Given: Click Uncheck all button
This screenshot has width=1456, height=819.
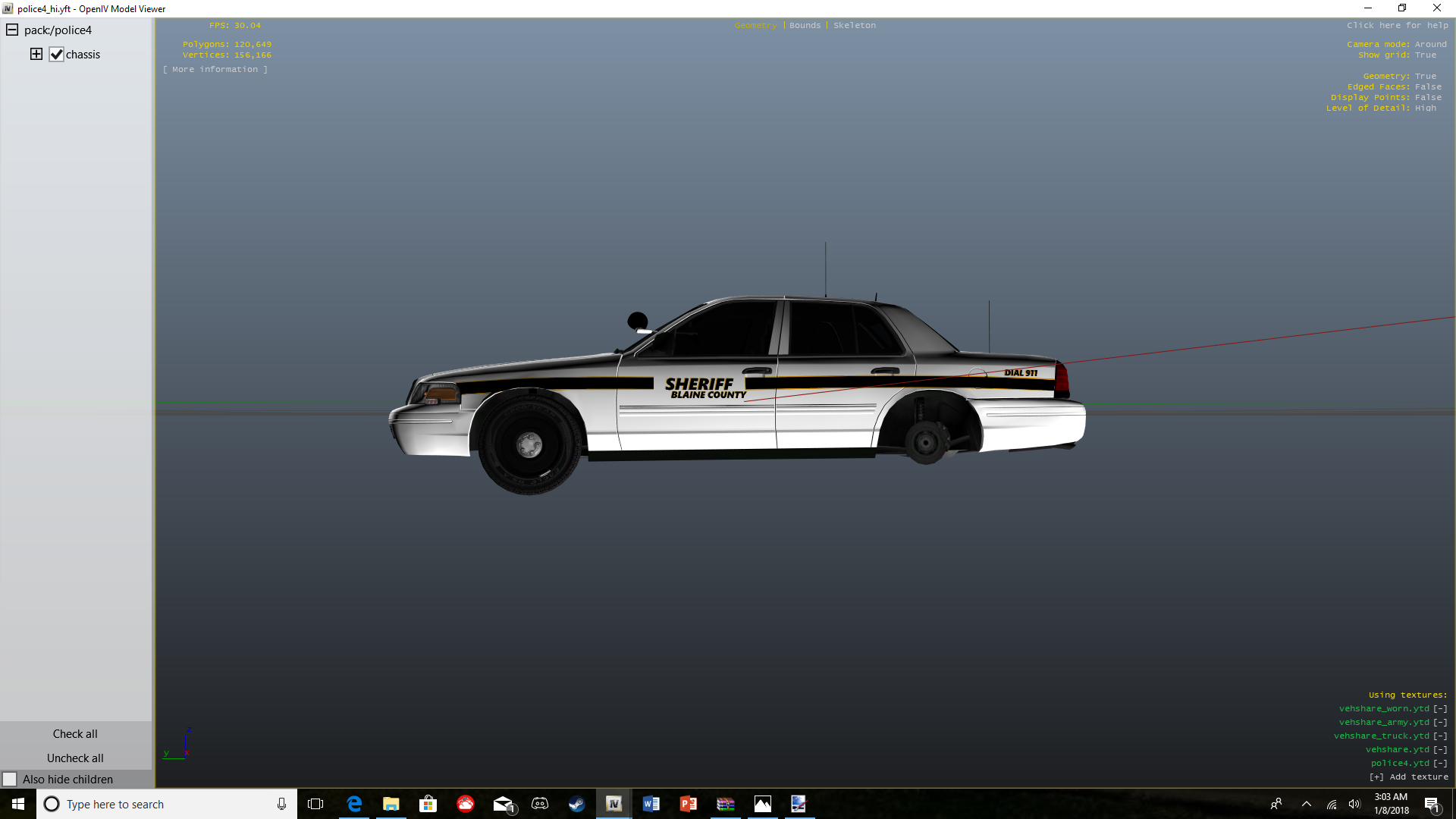Looking at the screenshot, I should pyautogui.click(x=75, y=758).
